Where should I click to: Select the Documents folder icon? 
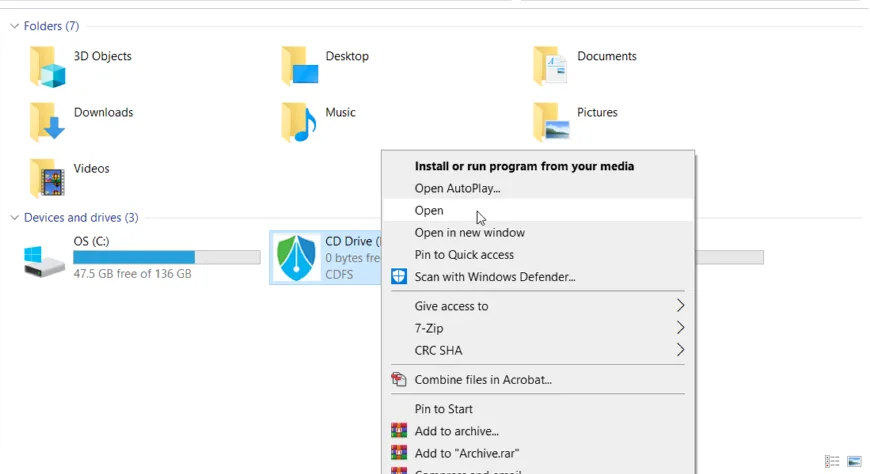(550, 67)
